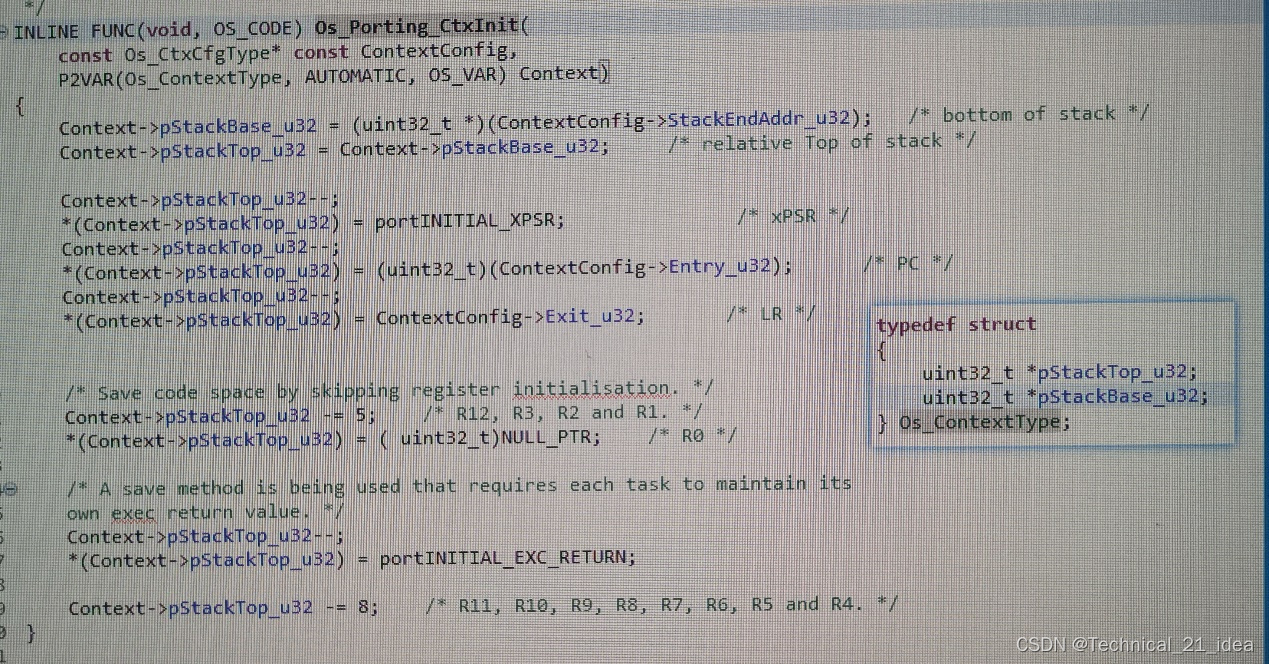1269x664 pixels.
Task: Collapse the fold marker beside the save-method comment
Action: 8,488
